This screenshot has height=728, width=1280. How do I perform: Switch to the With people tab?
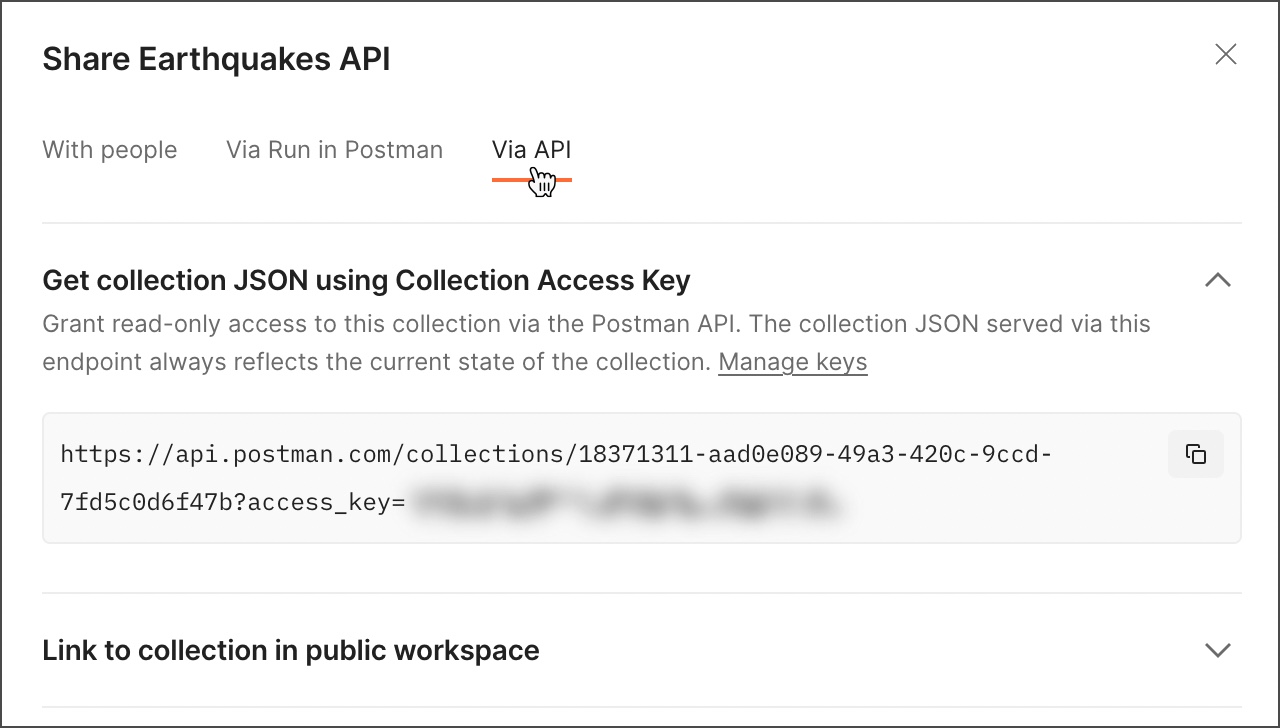[109, 150]
